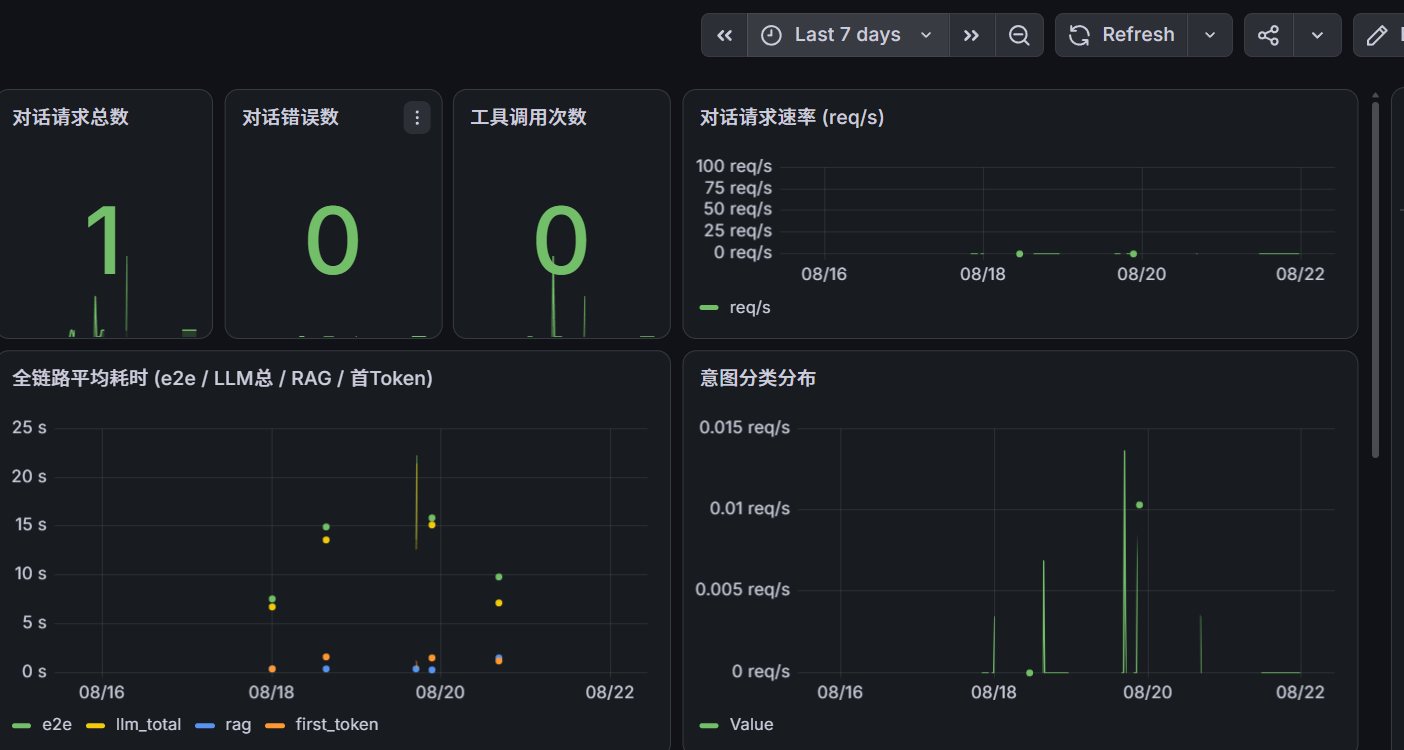The height and width of the screenshot is (750, 1404).
Task: Click the big 0 value in 对话错误数
Action: coord(333,241)
